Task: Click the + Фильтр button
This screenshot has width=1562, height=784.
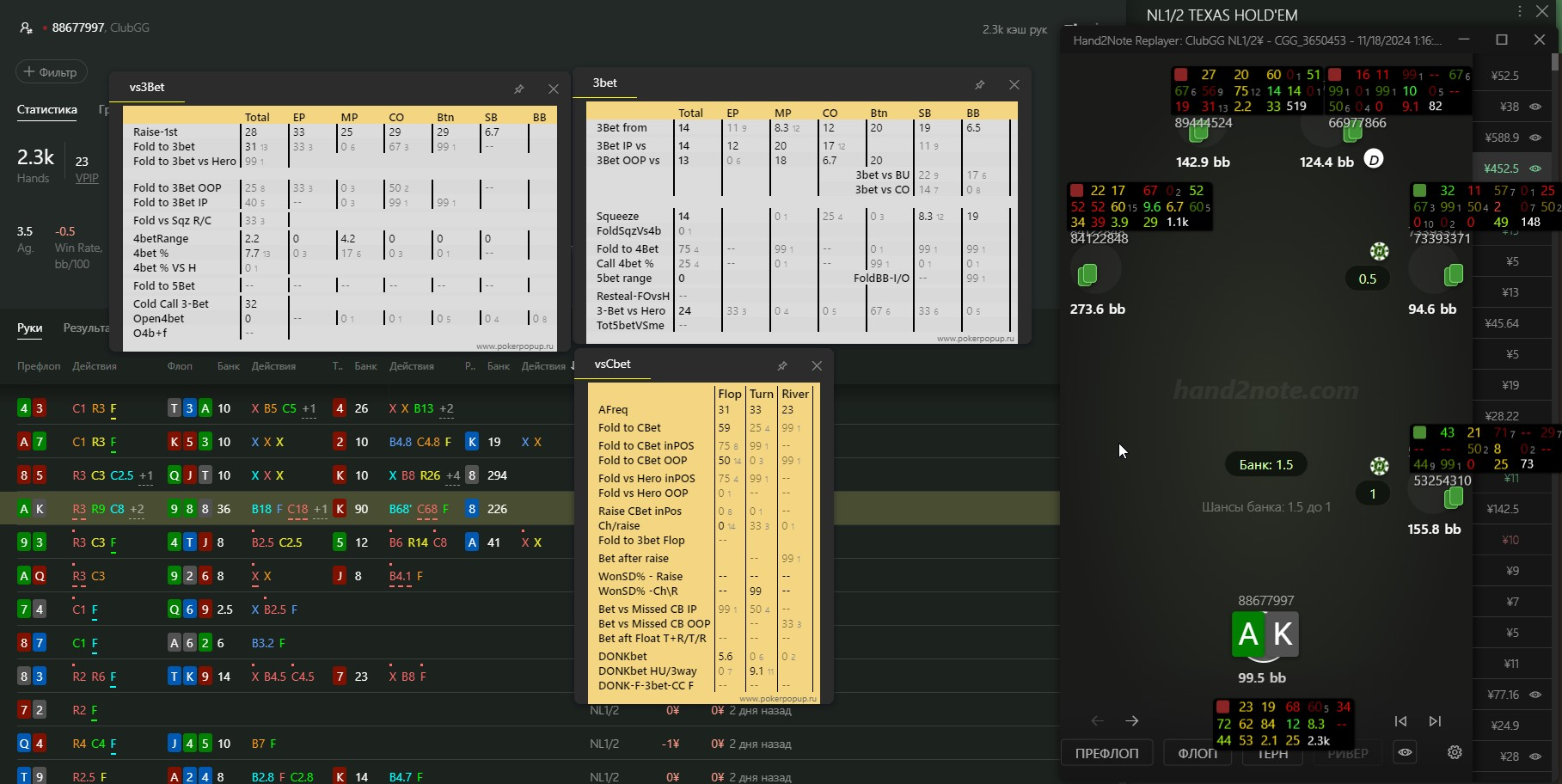Action: click(52, 72)
